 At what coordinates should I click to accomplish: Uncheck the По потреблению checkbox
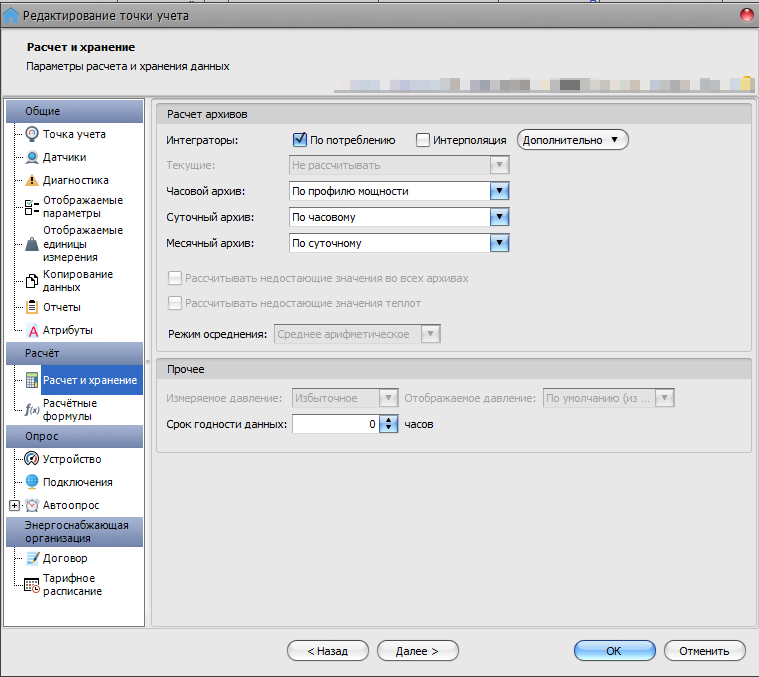click(299, 140)
